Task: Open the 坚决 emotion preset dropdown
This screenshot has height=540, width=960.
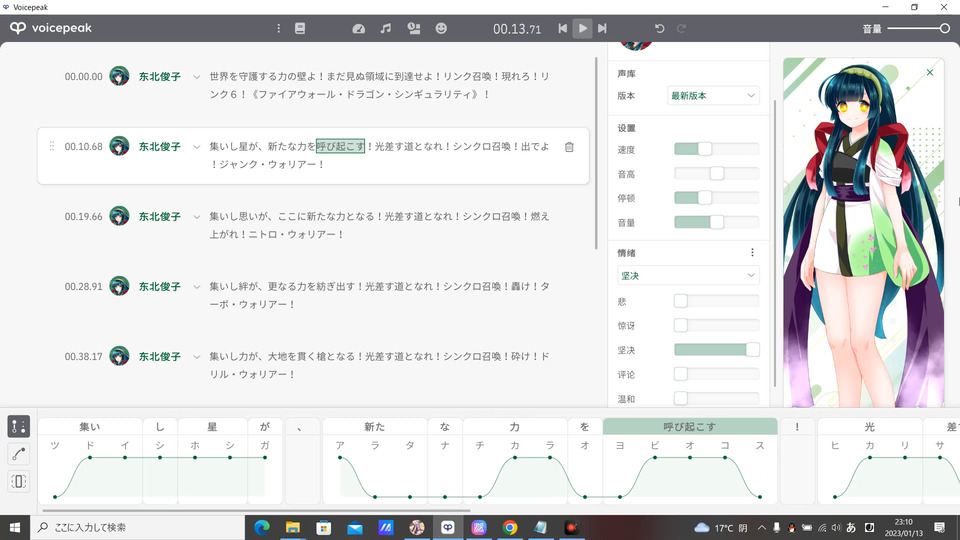Action: [688, 276]
